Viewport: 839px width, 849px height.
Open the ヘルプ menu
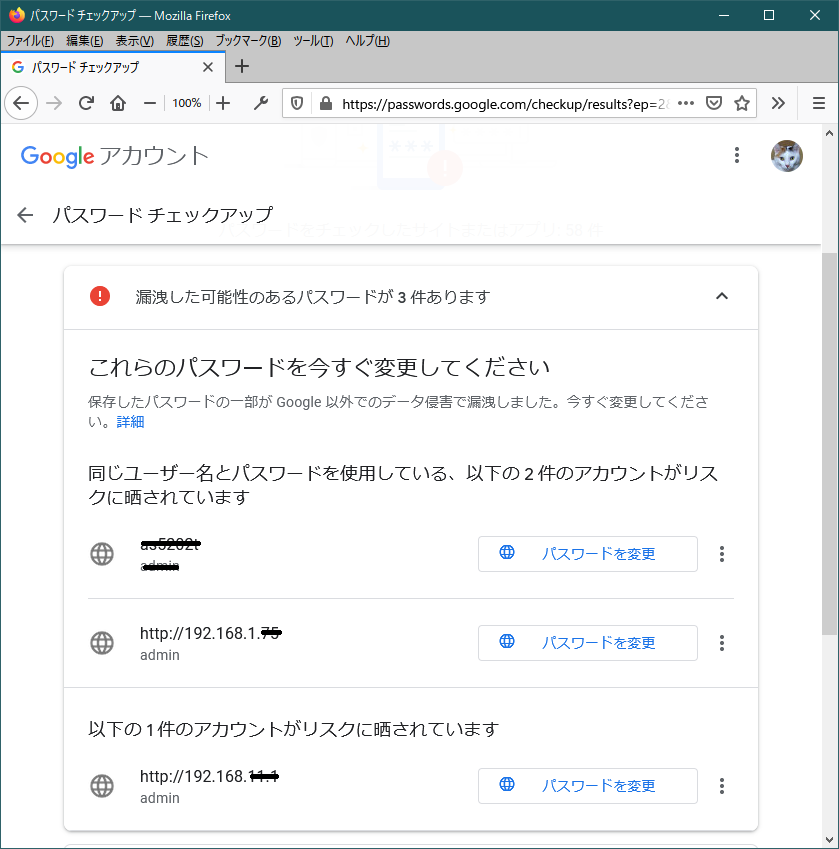point(368,41)
